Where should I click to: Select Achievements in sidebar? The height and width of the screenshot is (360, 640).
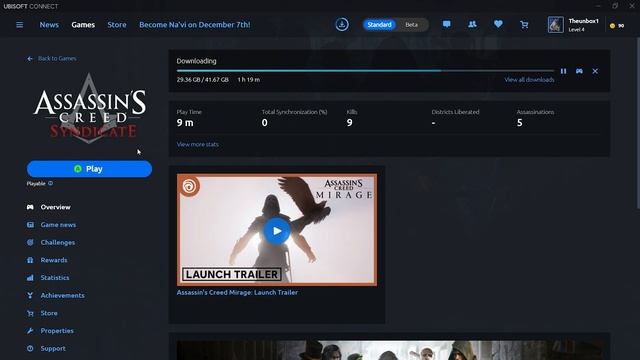pyautogui.click(x=62, y=296)
